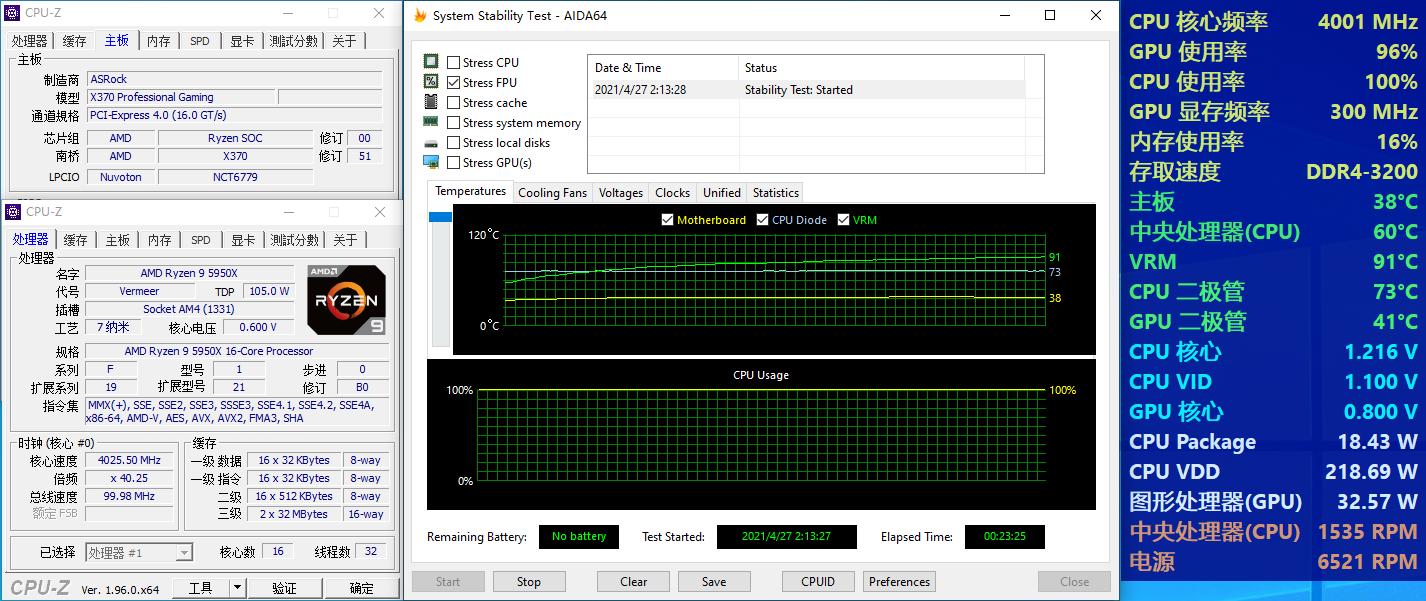
Task: Open the 内存 tab in the lower CPU-Z window
Action: pos(160,240)
